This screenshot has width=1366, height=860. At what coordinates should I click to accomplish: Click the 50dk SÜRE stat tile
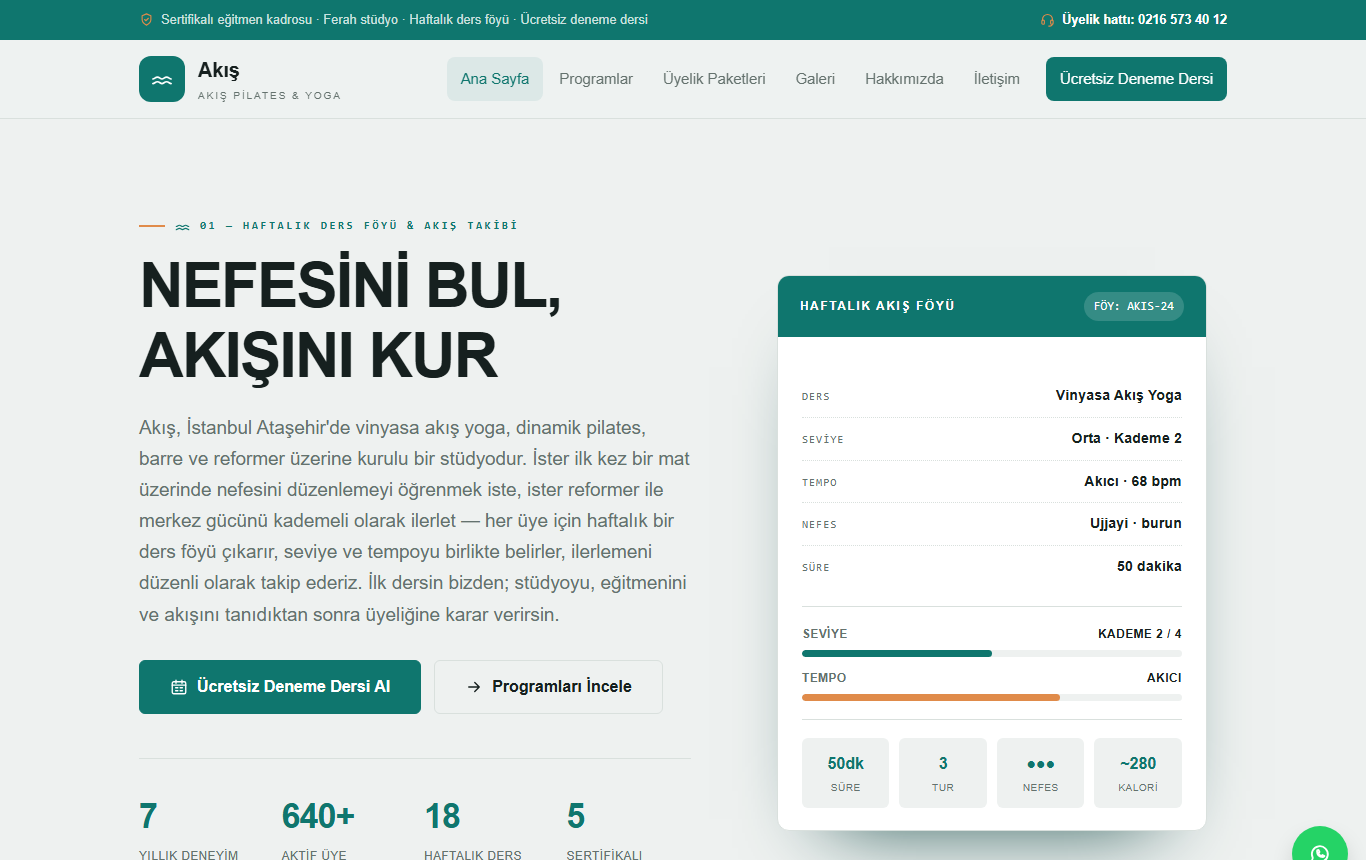click(x=845, y=773)
